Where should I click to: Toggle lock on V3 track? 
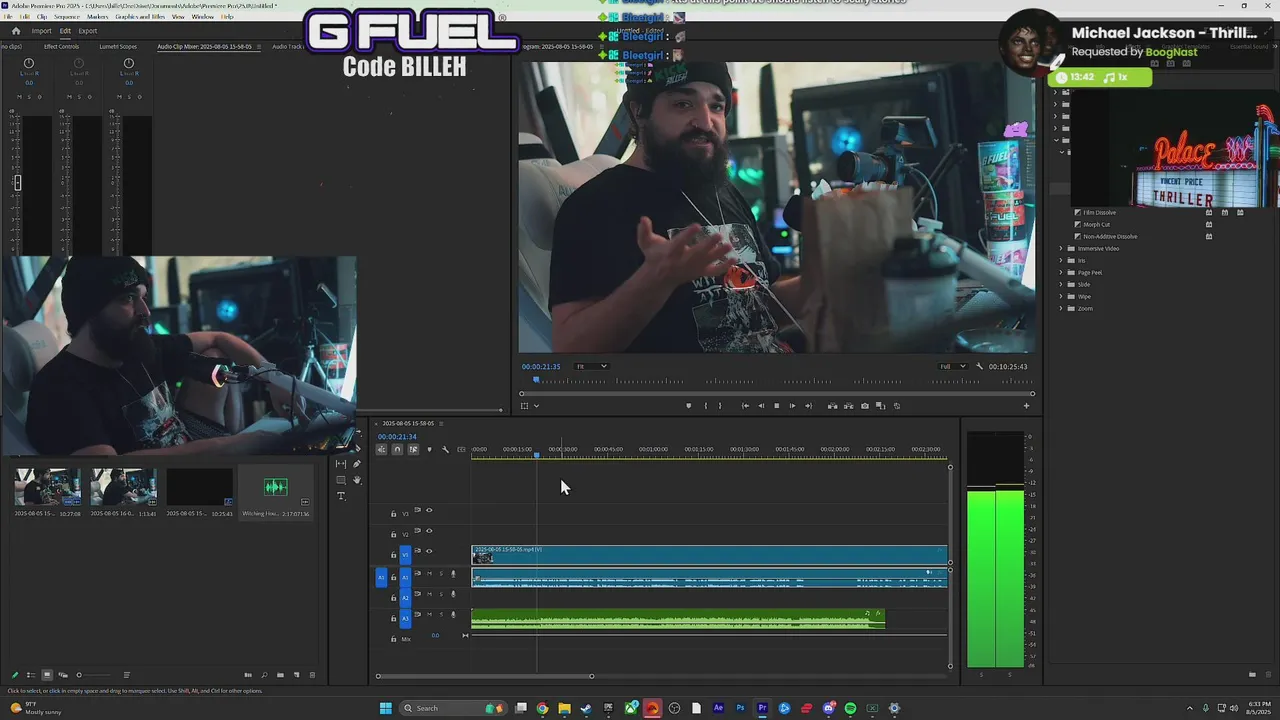click(393, 514)
